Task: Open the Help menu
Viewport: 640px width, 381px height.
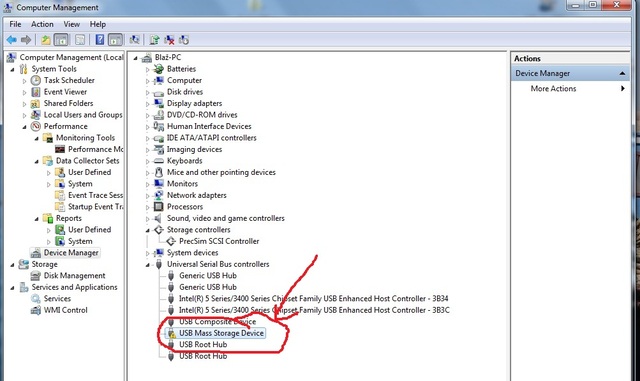Action: point(98,24)
